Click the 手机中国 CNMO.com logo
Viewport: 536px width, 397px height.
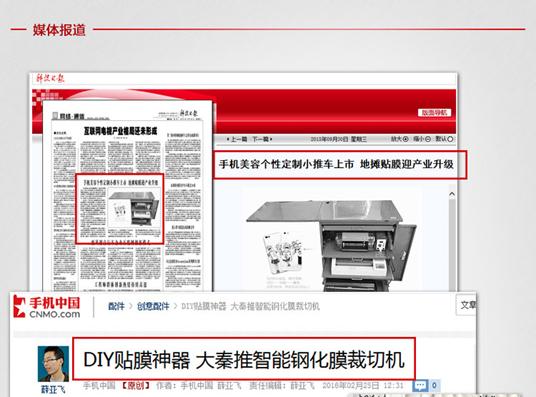(47, 307)
